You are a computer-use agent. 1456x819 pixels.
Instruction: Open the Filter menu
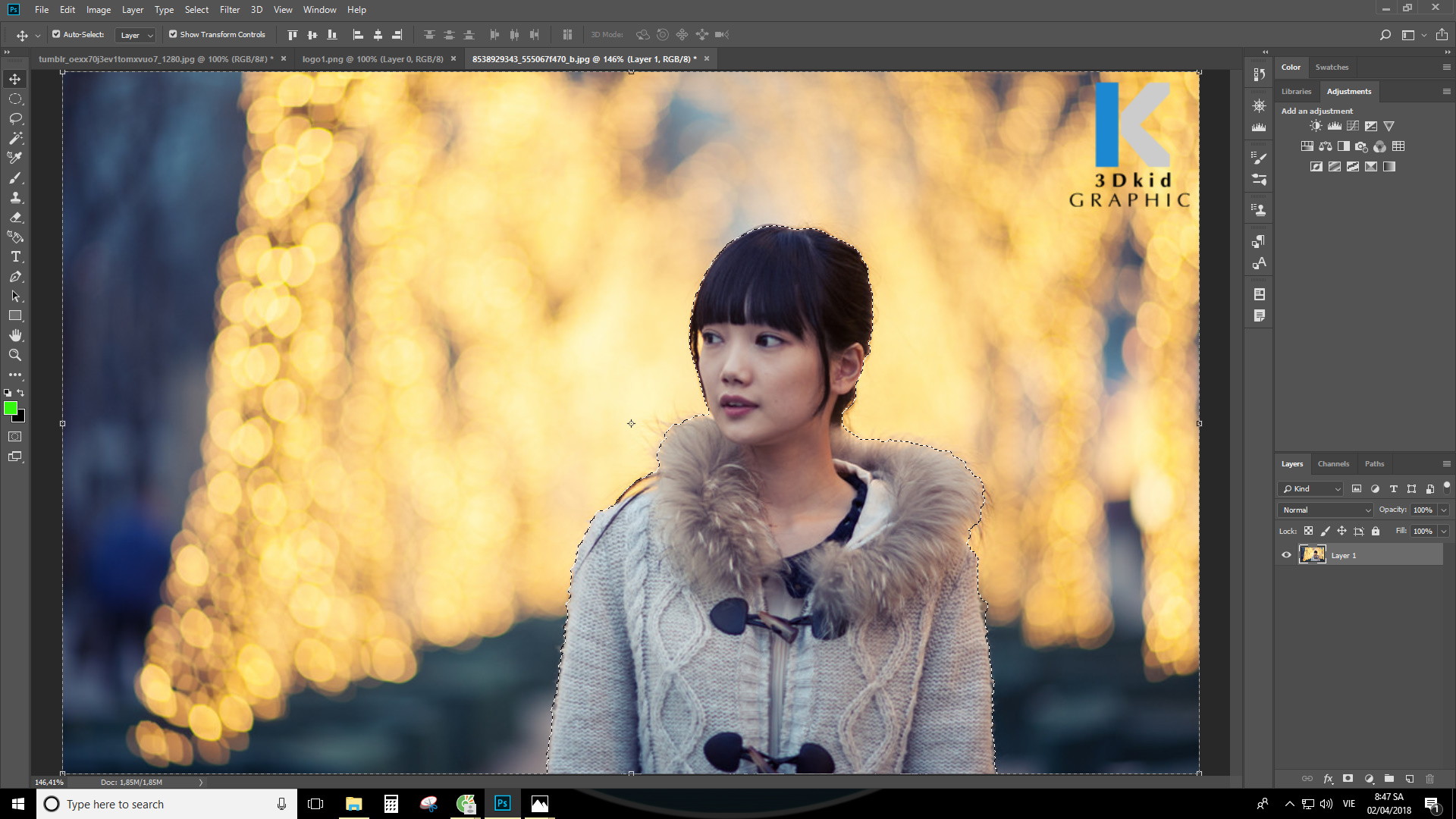pyautogui.click(x=229, y=10)
